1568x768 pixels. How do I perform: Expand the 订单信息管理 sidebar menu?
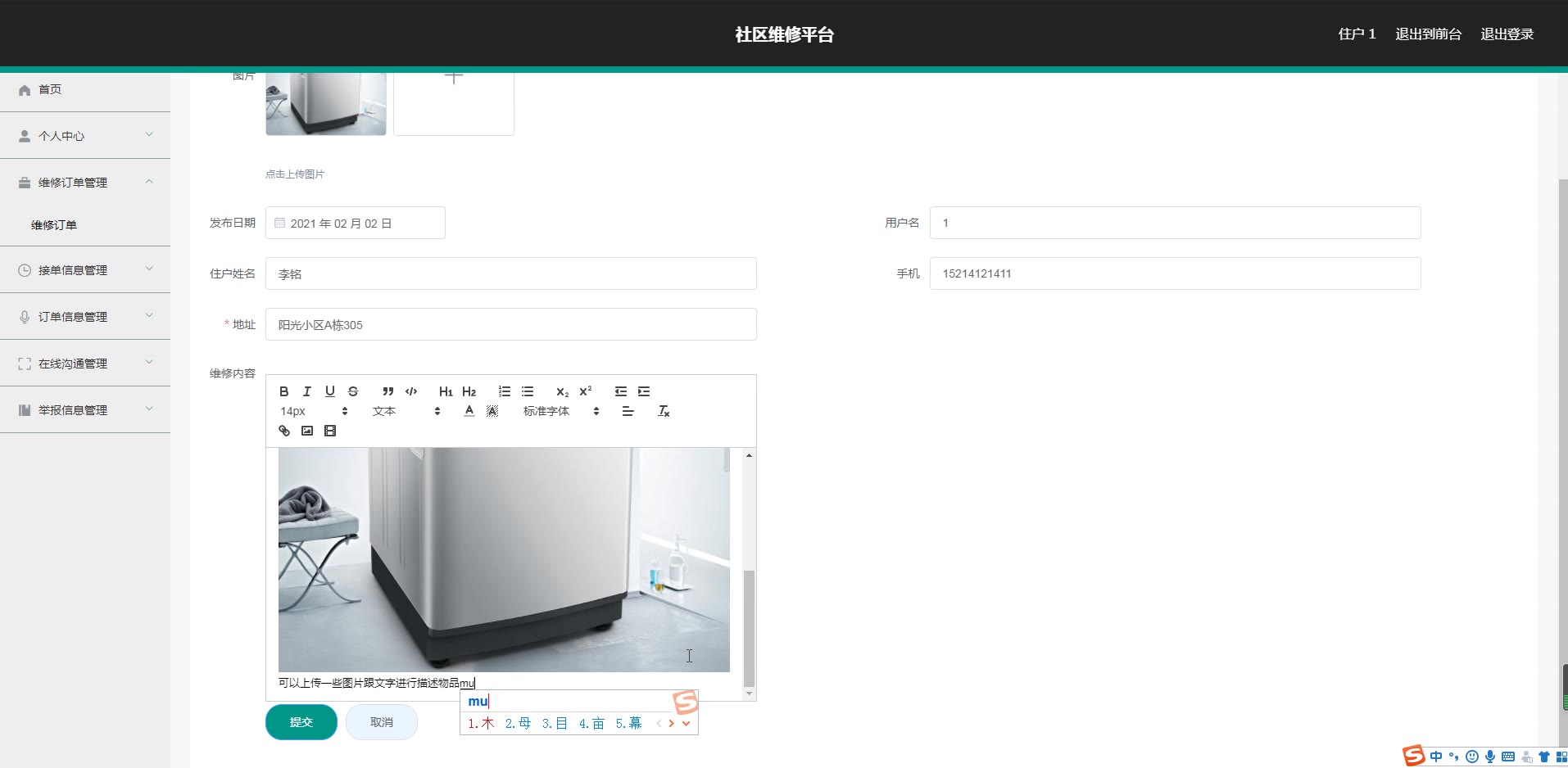pos(85,317)
